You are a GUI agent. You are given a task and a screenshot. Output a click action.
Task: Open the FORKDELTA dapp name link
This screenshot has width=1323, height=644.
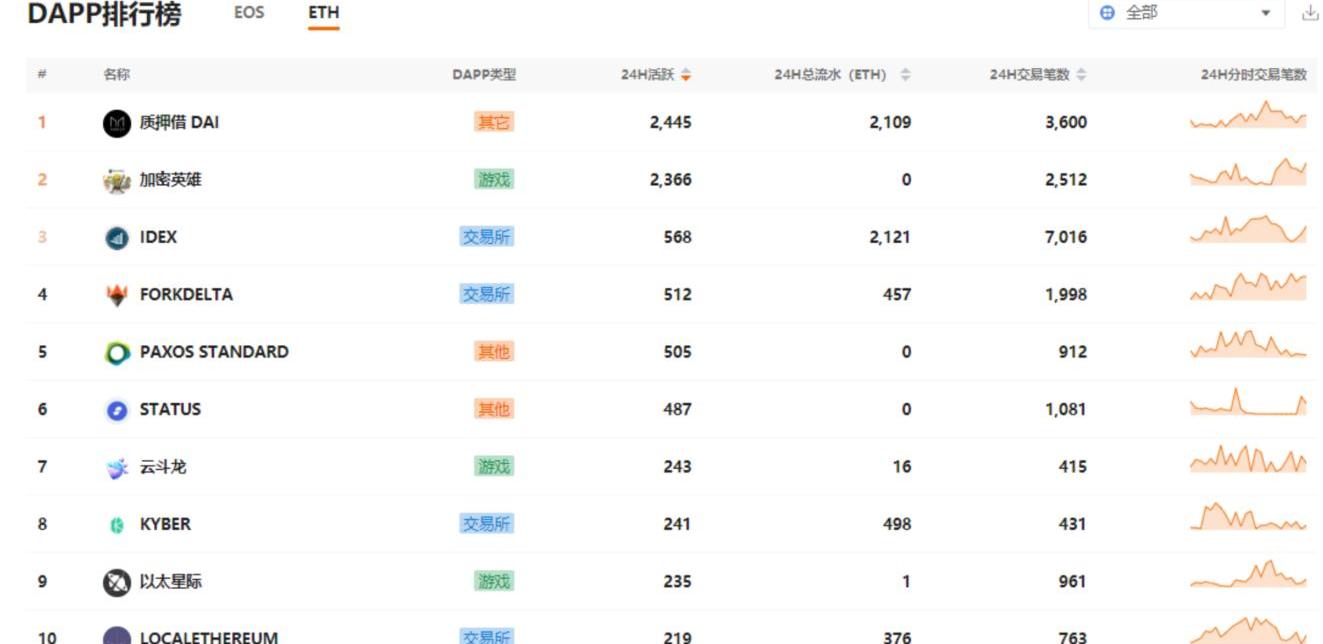tap(186, 294)
